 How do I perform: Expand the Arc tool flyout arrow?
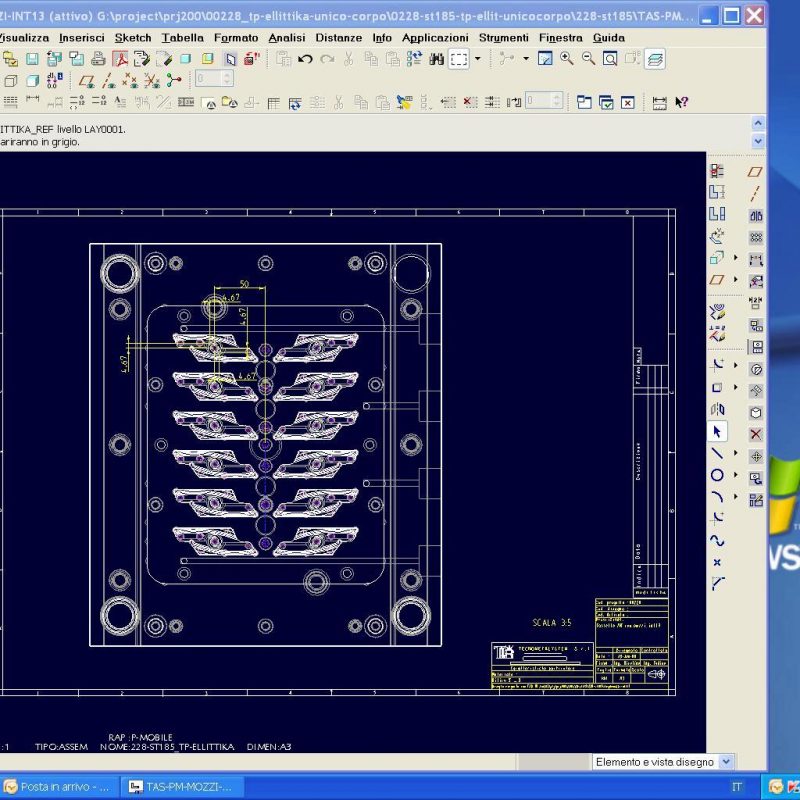[735, 496]
